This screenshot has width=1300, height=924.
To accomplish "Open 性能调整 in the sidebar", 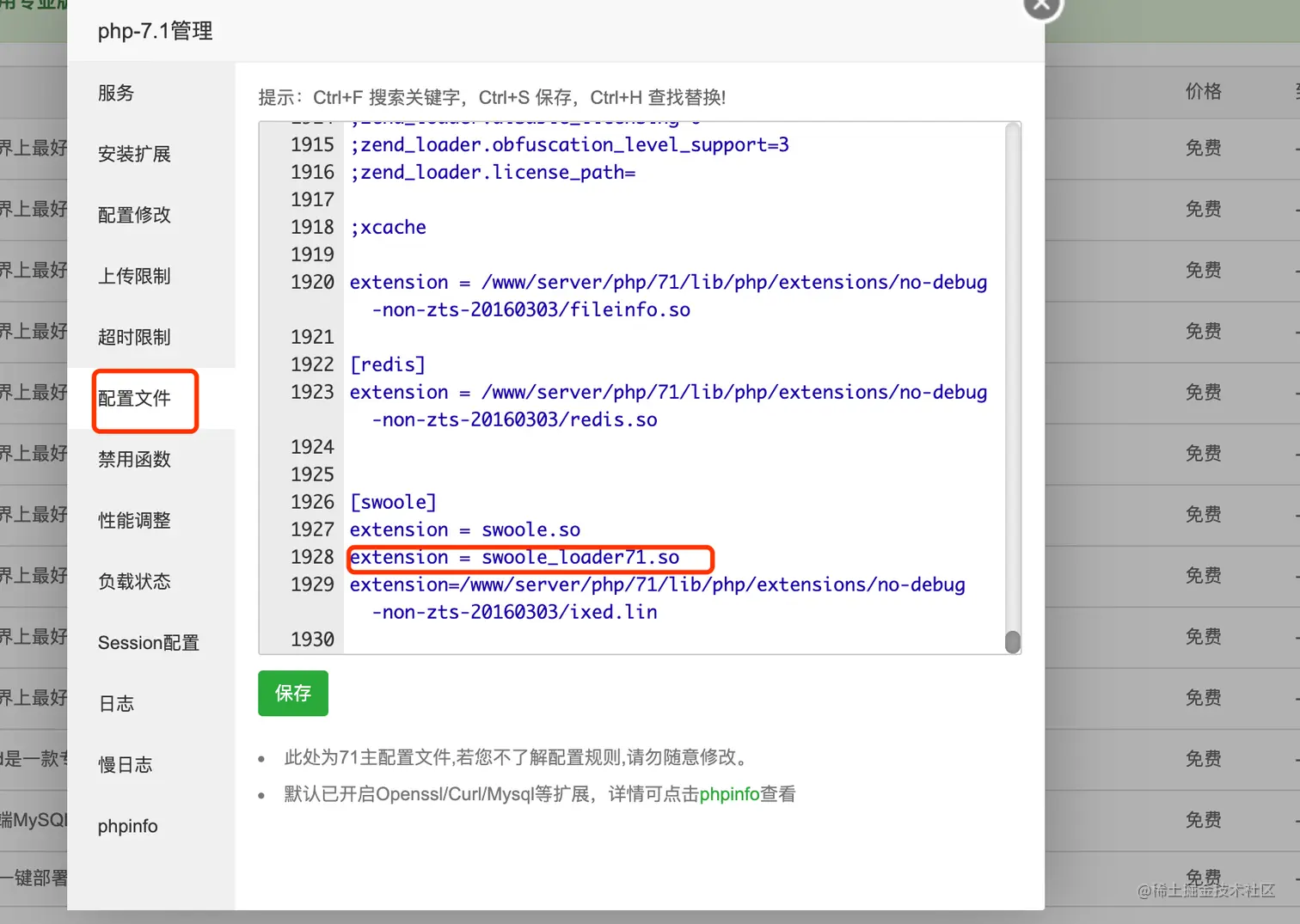I will [134, 520].
